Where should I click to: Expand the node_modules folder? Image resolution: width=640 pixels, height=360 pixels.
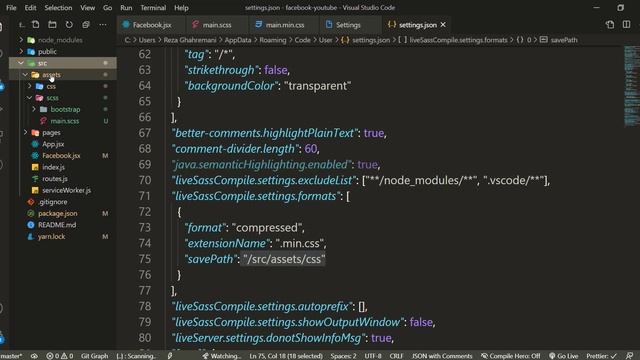coord(60,40)
